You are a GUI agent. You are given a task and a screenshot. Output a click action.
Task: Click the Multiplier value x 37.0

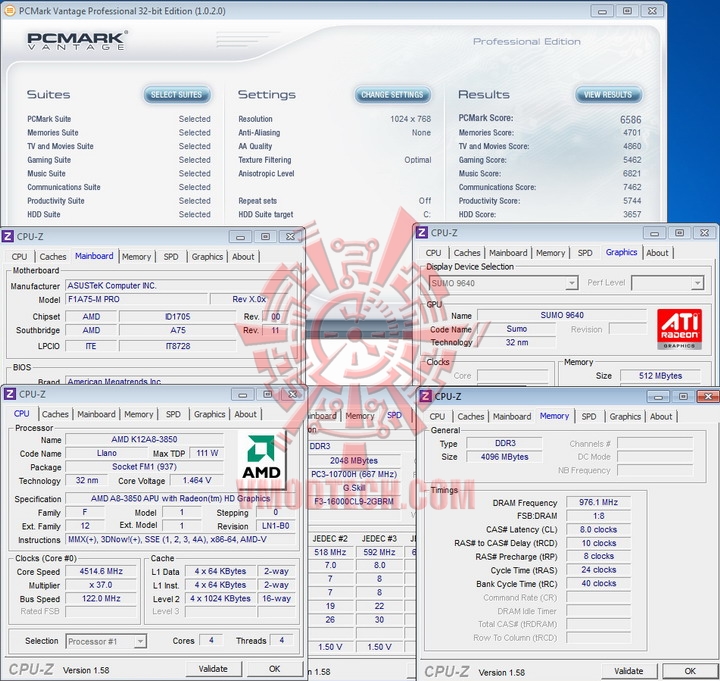pos(101,585)
